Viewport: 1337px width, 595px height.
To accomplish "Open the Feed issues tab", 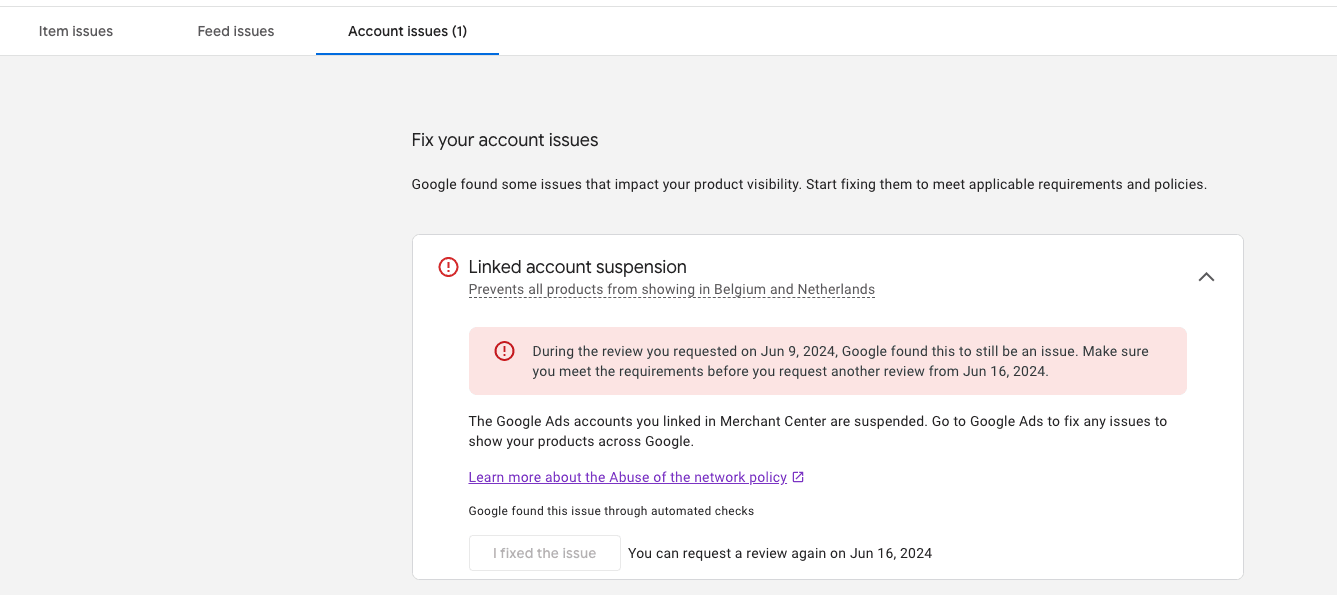I will pos(235,31).
